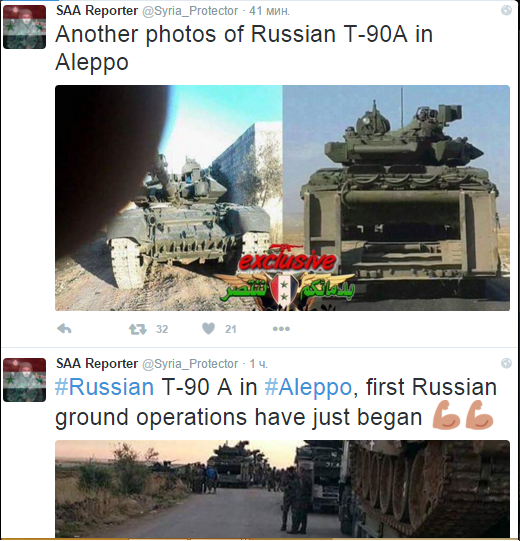Screen dimensions: 520x541
Task: Click the like count 21
Action: 230,329
